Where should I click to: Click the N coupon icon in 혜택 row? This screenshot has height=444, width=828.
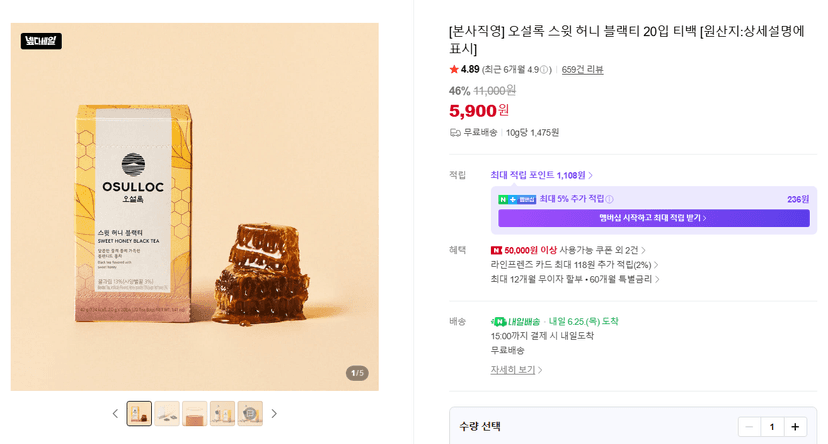tap(496, 250)
